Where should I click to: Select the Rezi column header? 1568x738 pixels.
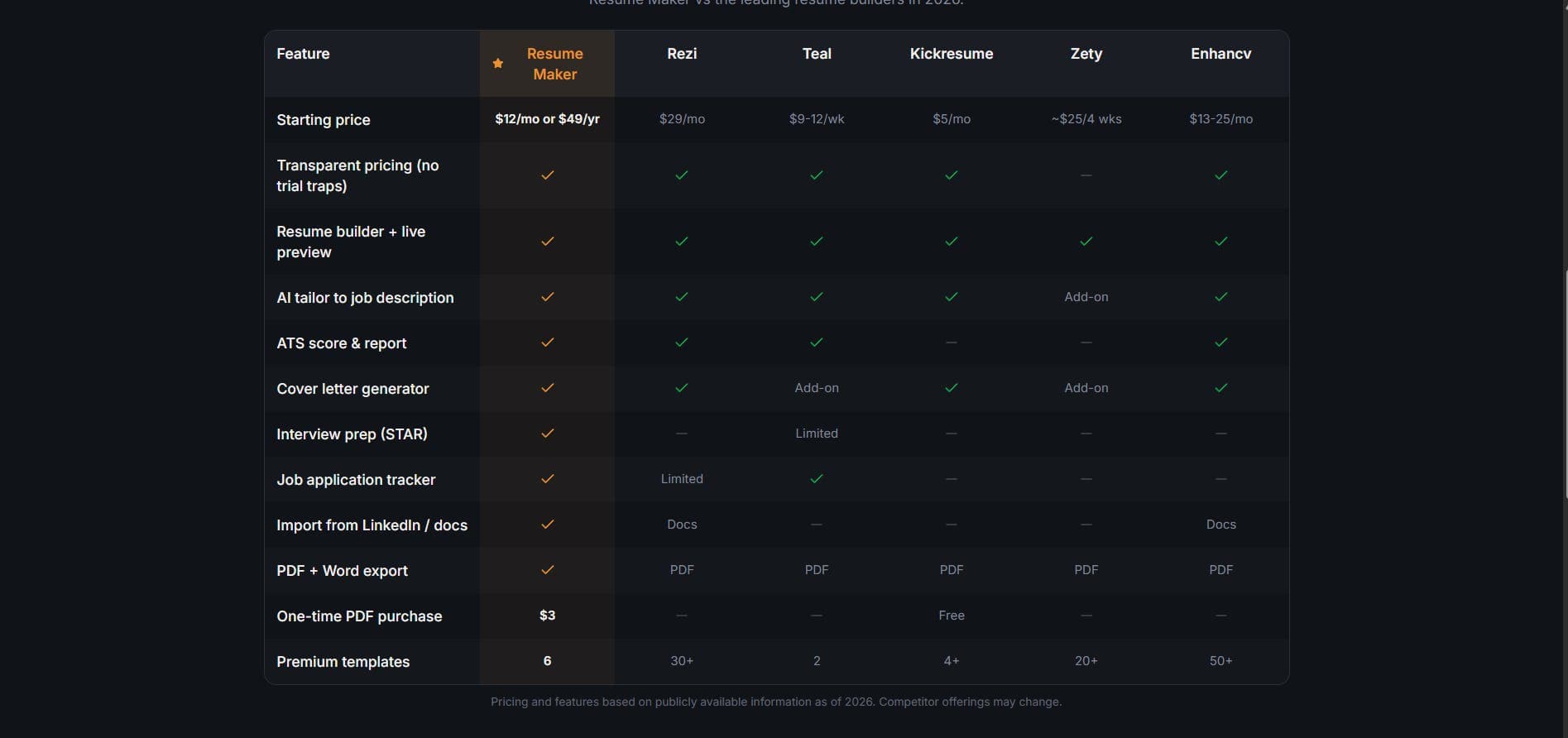tap(682, 54)
